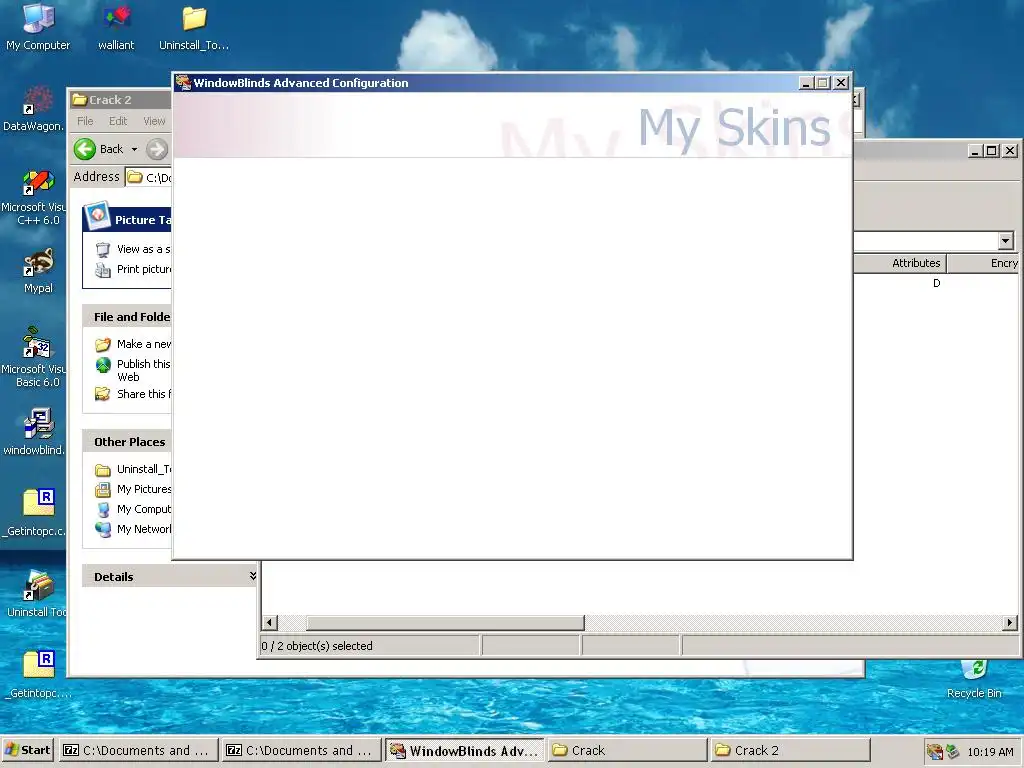Click the 10:19 AM clock
Screen dimensions: 1024x768
[x=990, y=752]
